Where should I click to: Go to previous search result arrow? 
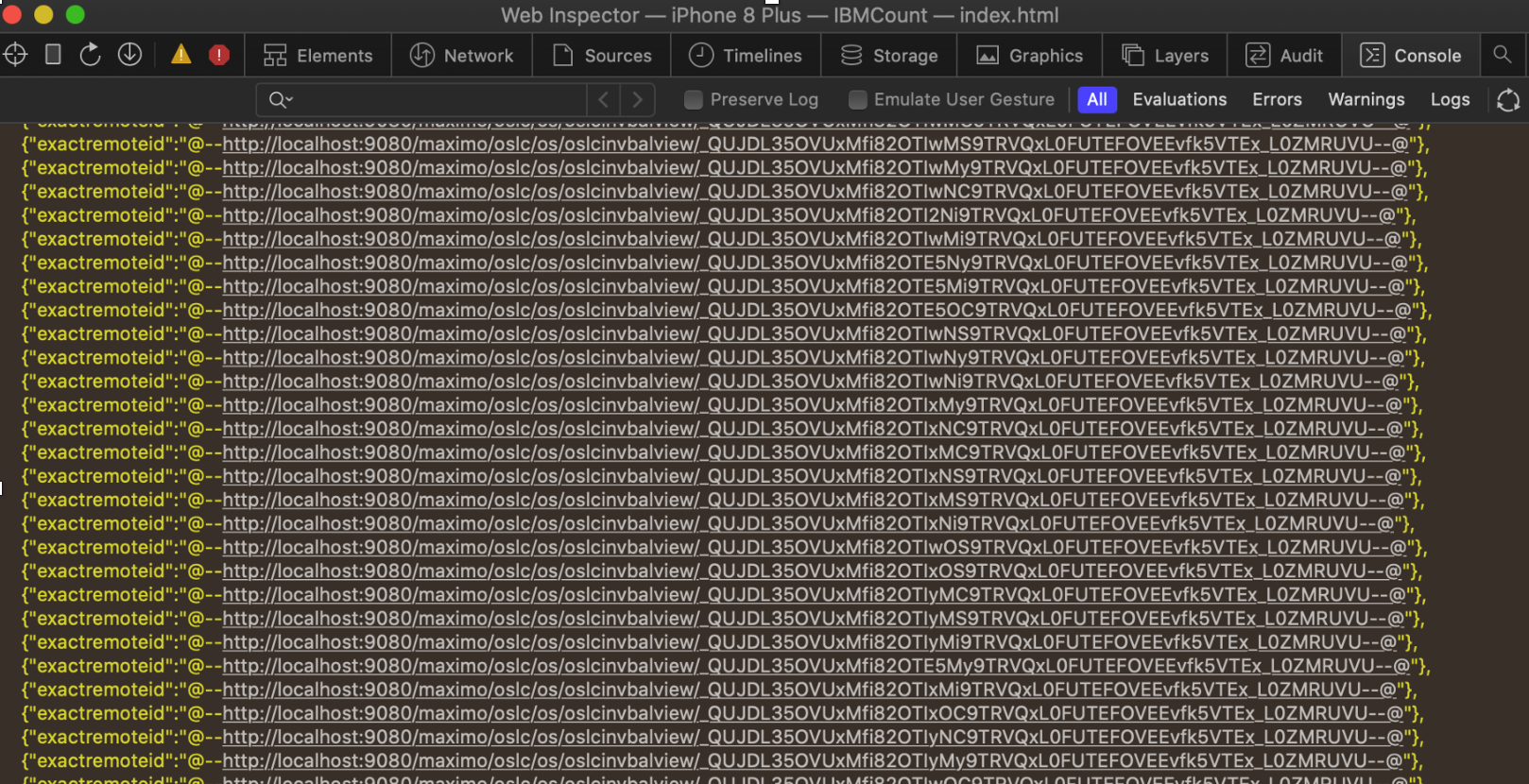603,99
